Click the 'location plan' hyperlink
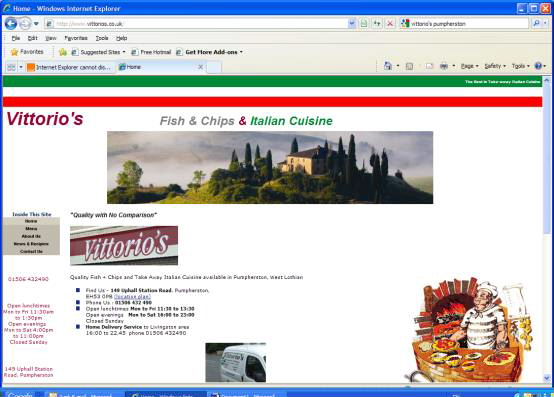Viewport: 554px width, 397px height. tap(132, 297)
